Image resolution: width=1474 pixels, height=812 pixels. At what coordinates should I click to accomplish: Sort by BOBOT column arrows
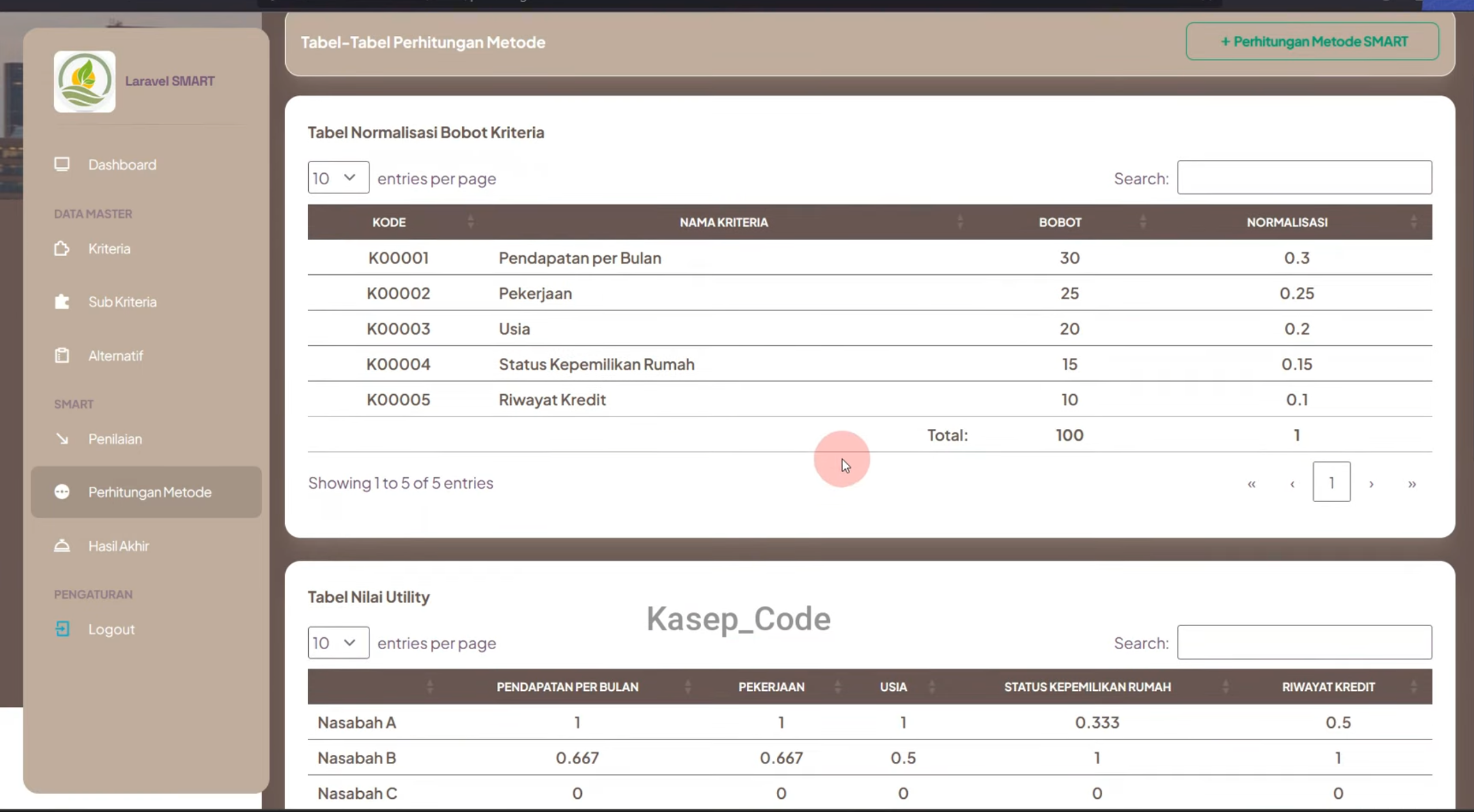[1143, 222]
